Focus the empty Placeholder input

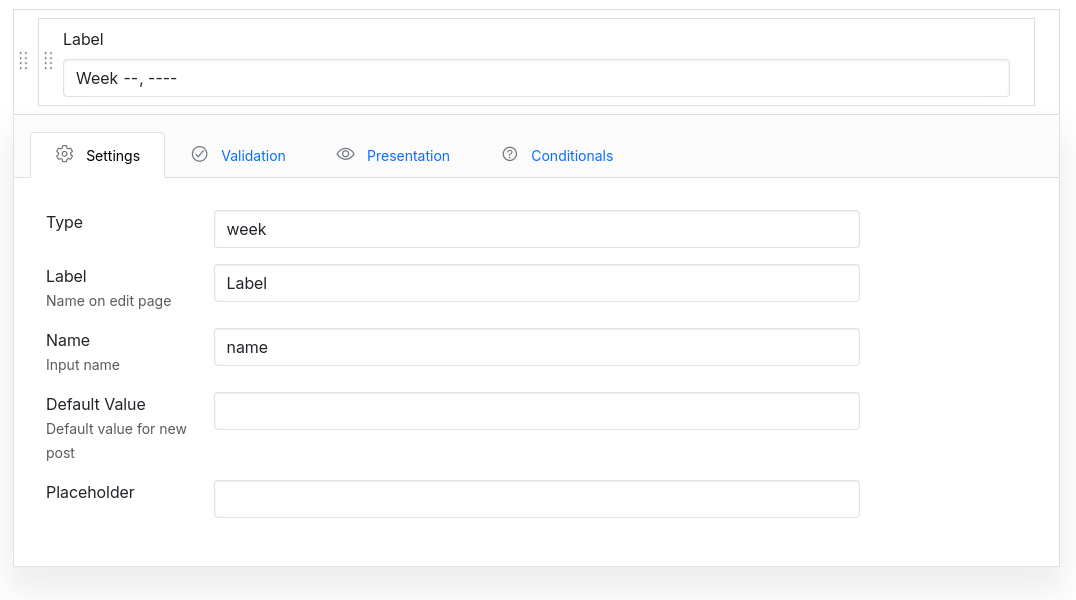point(536,499)
